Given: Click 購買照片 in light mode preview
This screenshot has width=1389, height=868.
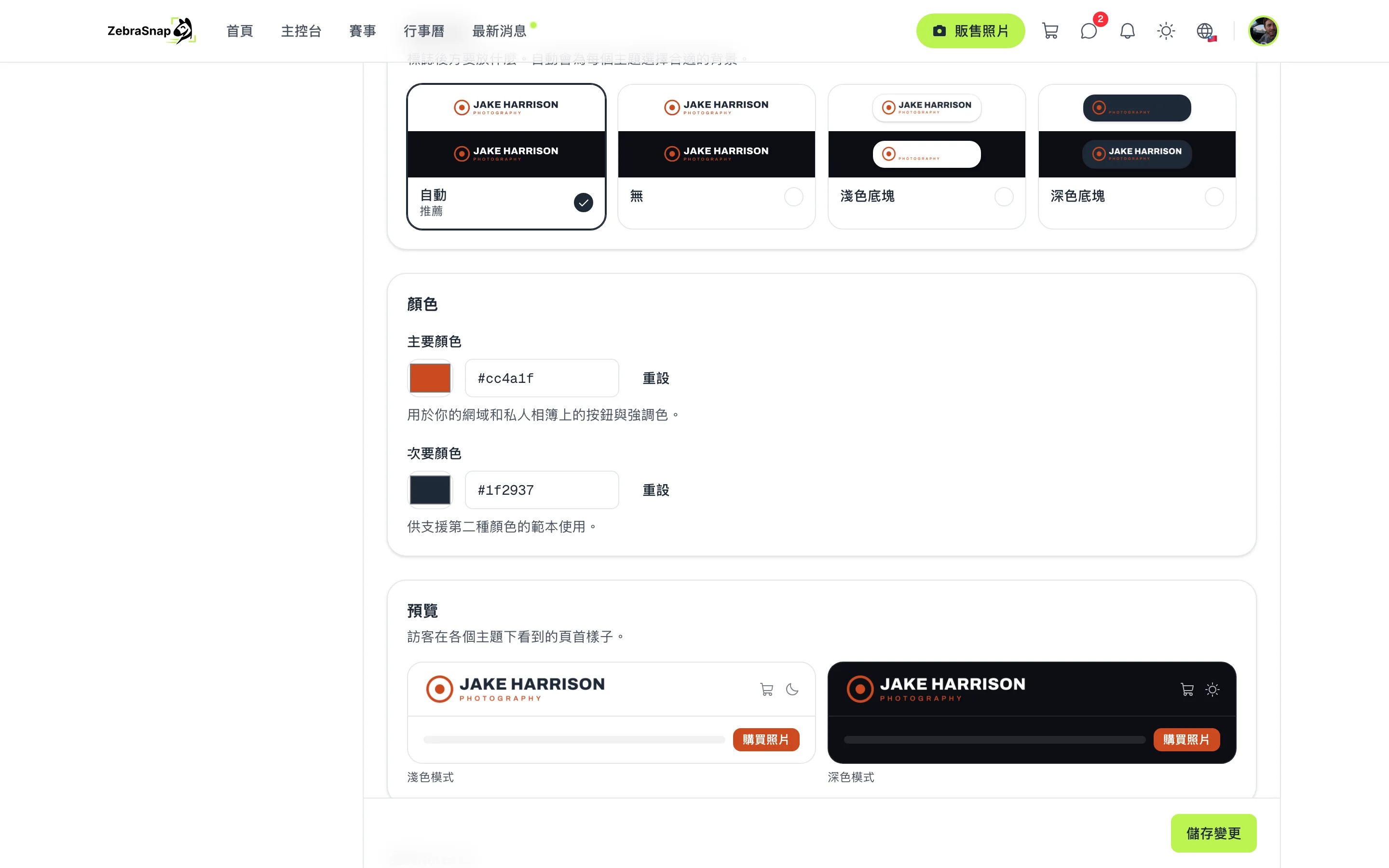Looking at the screenshot, I should tap(766, 739).
